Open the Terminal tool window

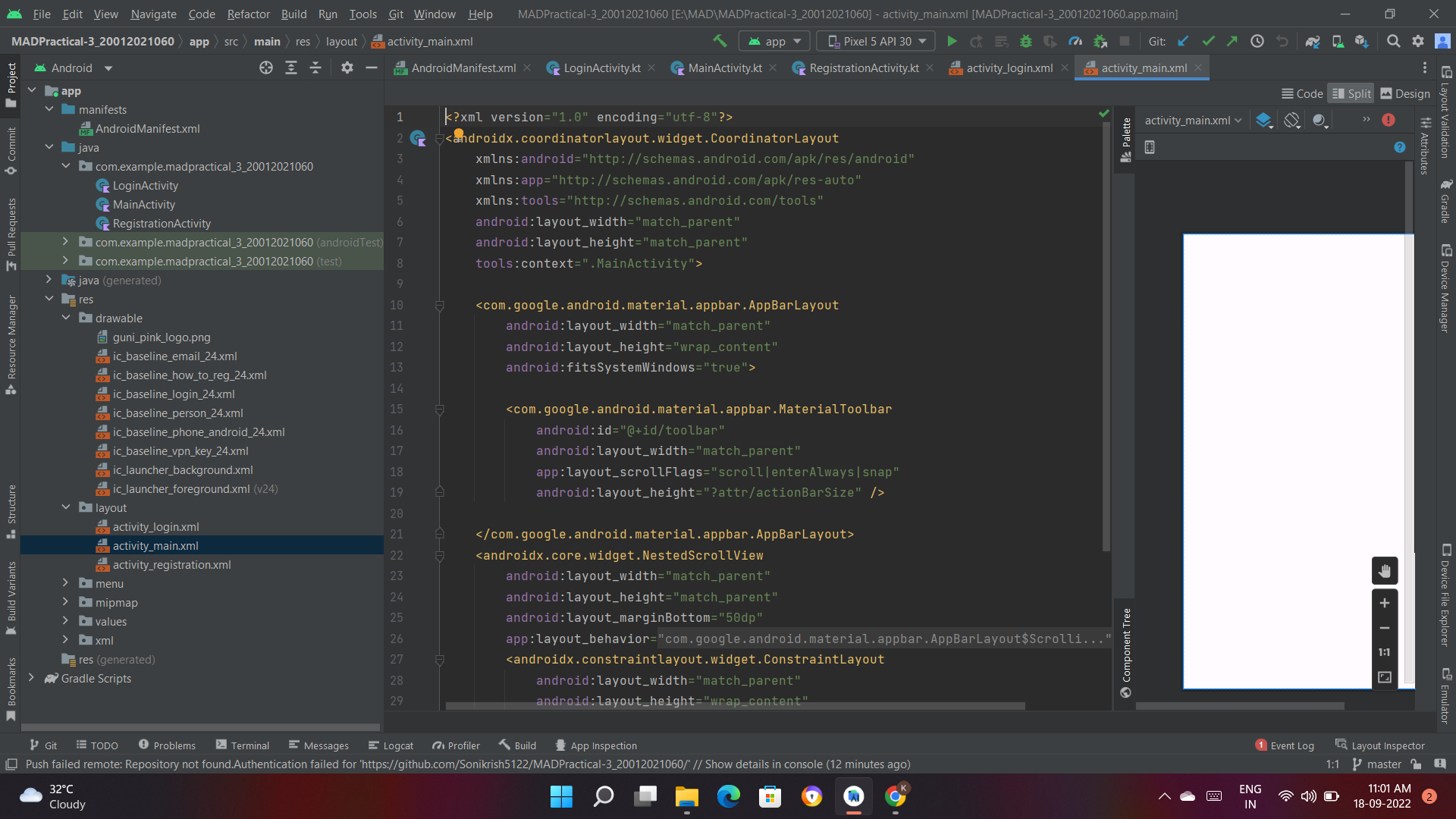coord(243,745)
